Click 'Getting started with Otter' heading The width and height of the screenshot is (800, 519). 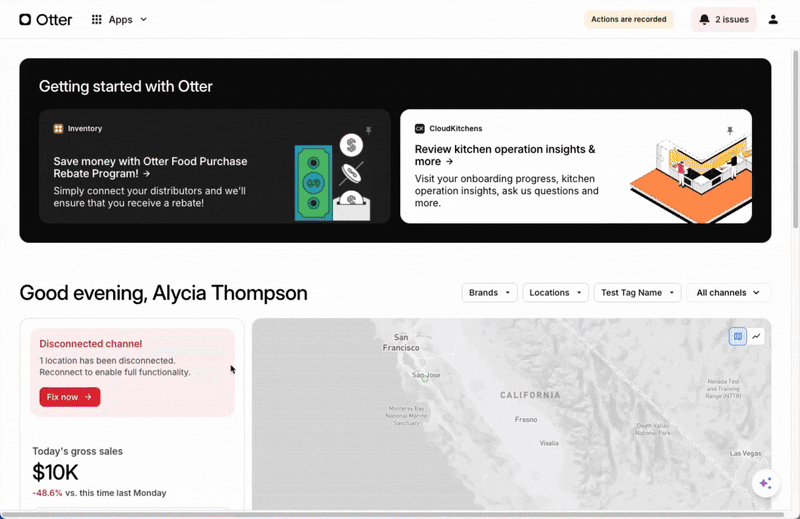pos(126,86)
